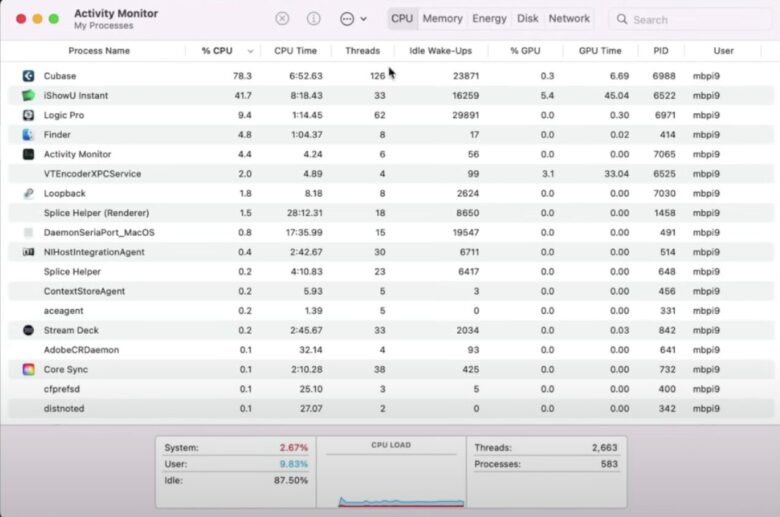Click the CPU Load graph
This screenshot has width=780, height=517.
(x=391, y=475)
